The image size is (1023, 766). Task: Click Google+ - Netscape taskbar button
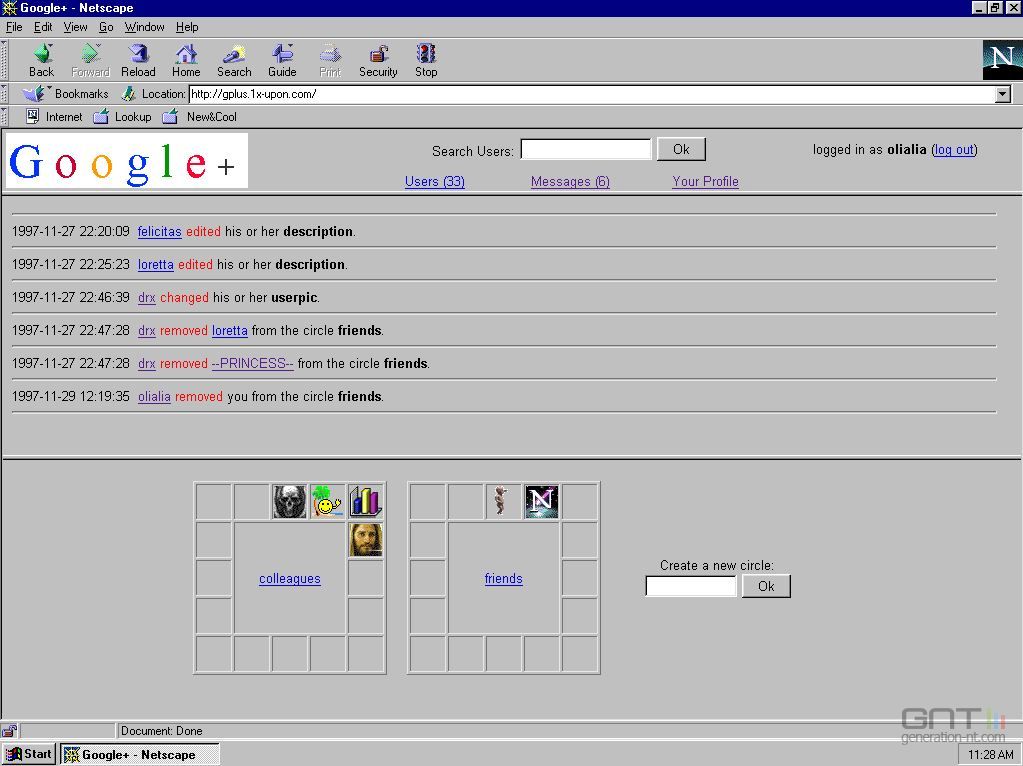click(140, 754)
